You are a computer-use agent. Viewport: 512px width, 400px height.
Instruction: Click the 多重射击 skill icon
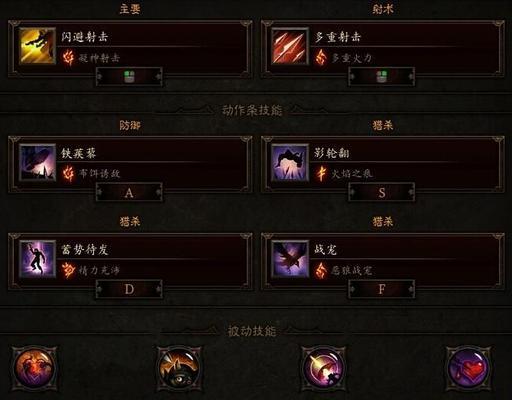290,46
